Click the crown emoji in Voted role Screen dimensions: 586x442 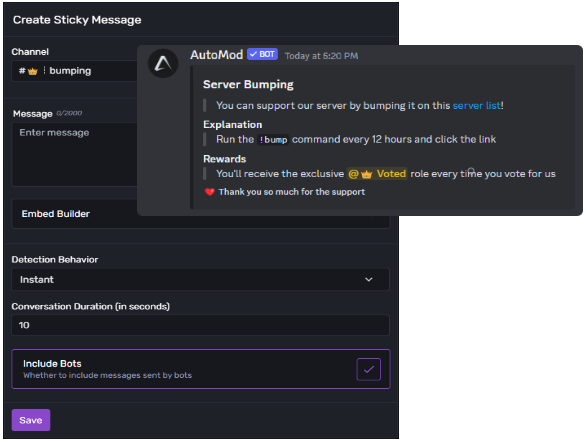[367, 174]
